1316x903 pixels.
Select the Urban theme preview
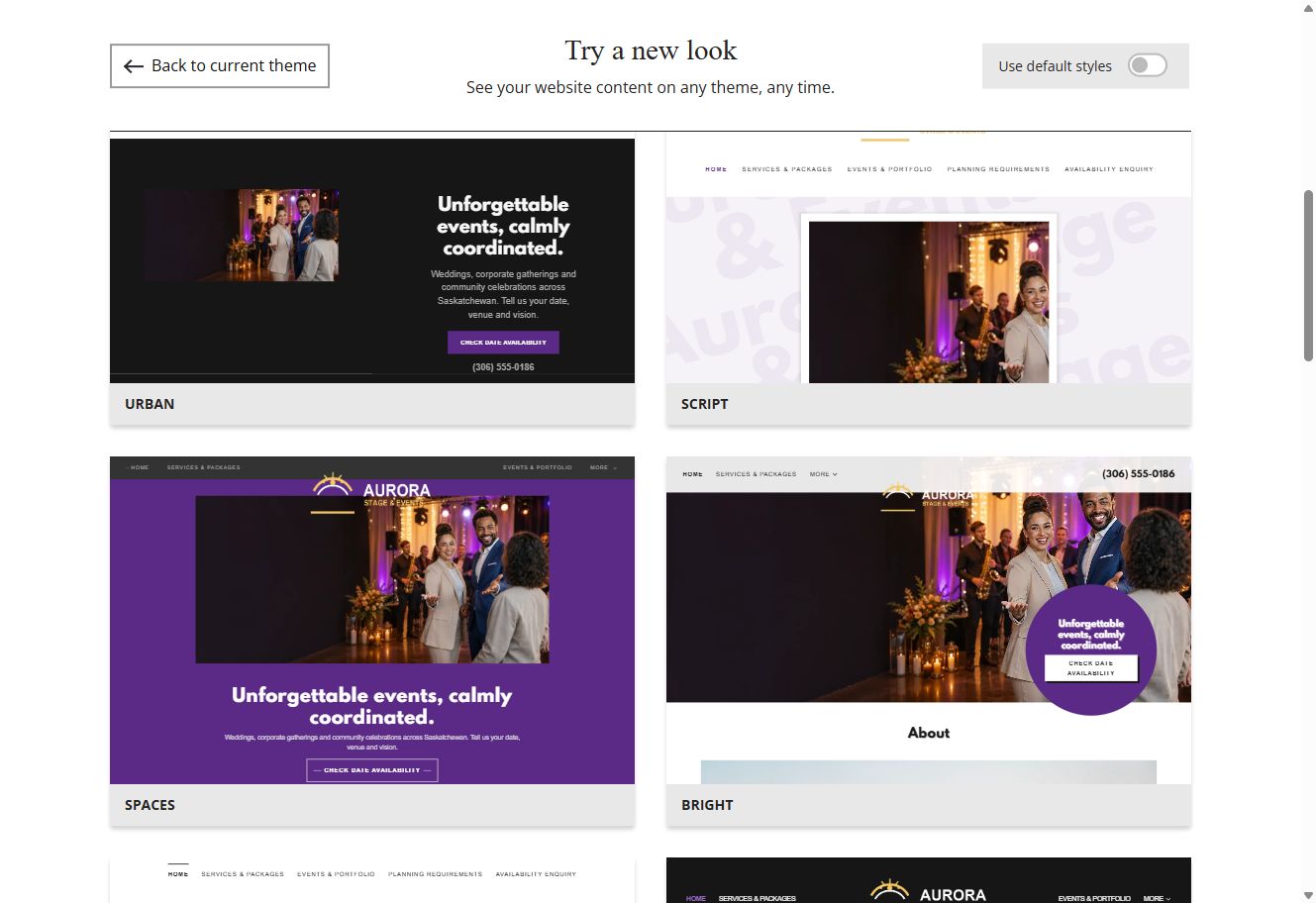coord(372,260)
